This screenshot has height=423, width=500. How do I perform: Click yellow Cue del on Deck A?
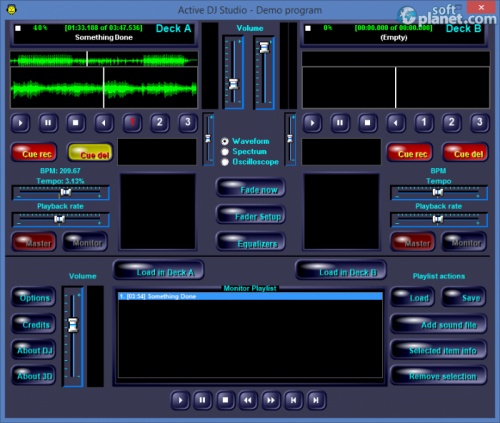point(90,152)
